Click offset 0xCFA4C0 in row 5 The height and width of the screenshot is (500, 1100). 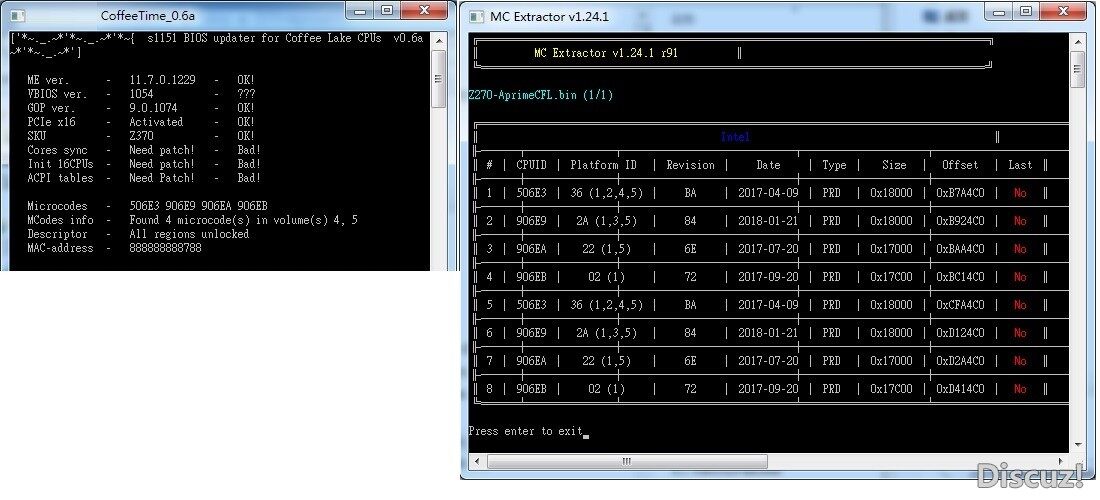960,305
